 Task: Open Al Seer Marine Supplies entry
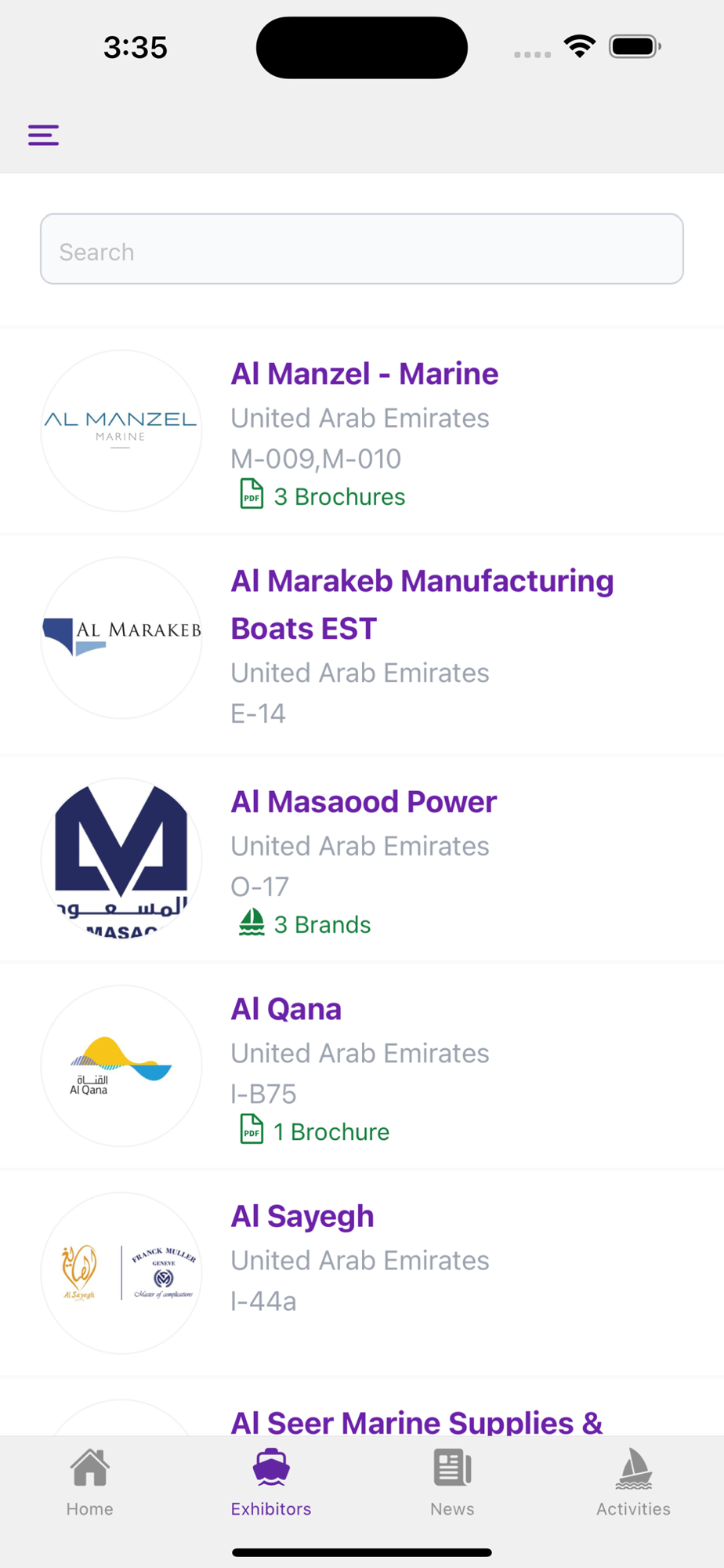tap(417, 1422)
